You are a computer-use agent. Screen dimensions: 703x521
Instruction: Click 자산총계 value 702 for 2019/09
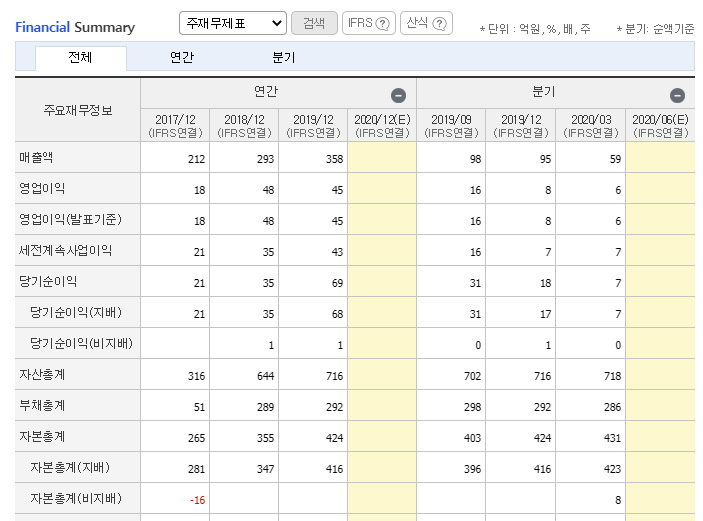pos(473,376)
